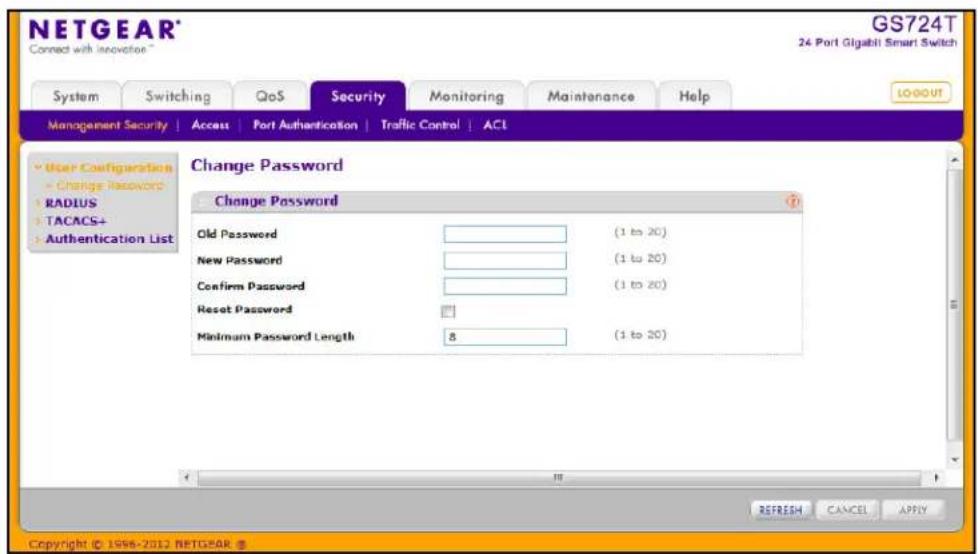
Task: Click the REFRESH button
Action: tap(780, 510)
